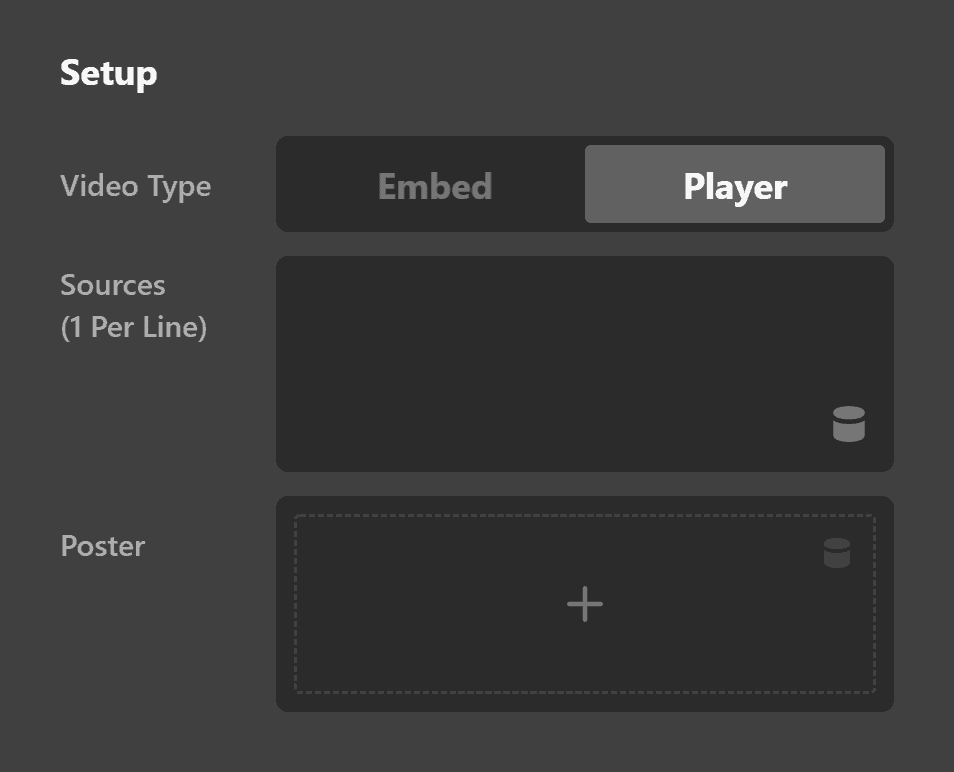Click the plus icon to add poster
Image resolution: width=954 pixels, height=772 pixels.
[x=585, y=604]
